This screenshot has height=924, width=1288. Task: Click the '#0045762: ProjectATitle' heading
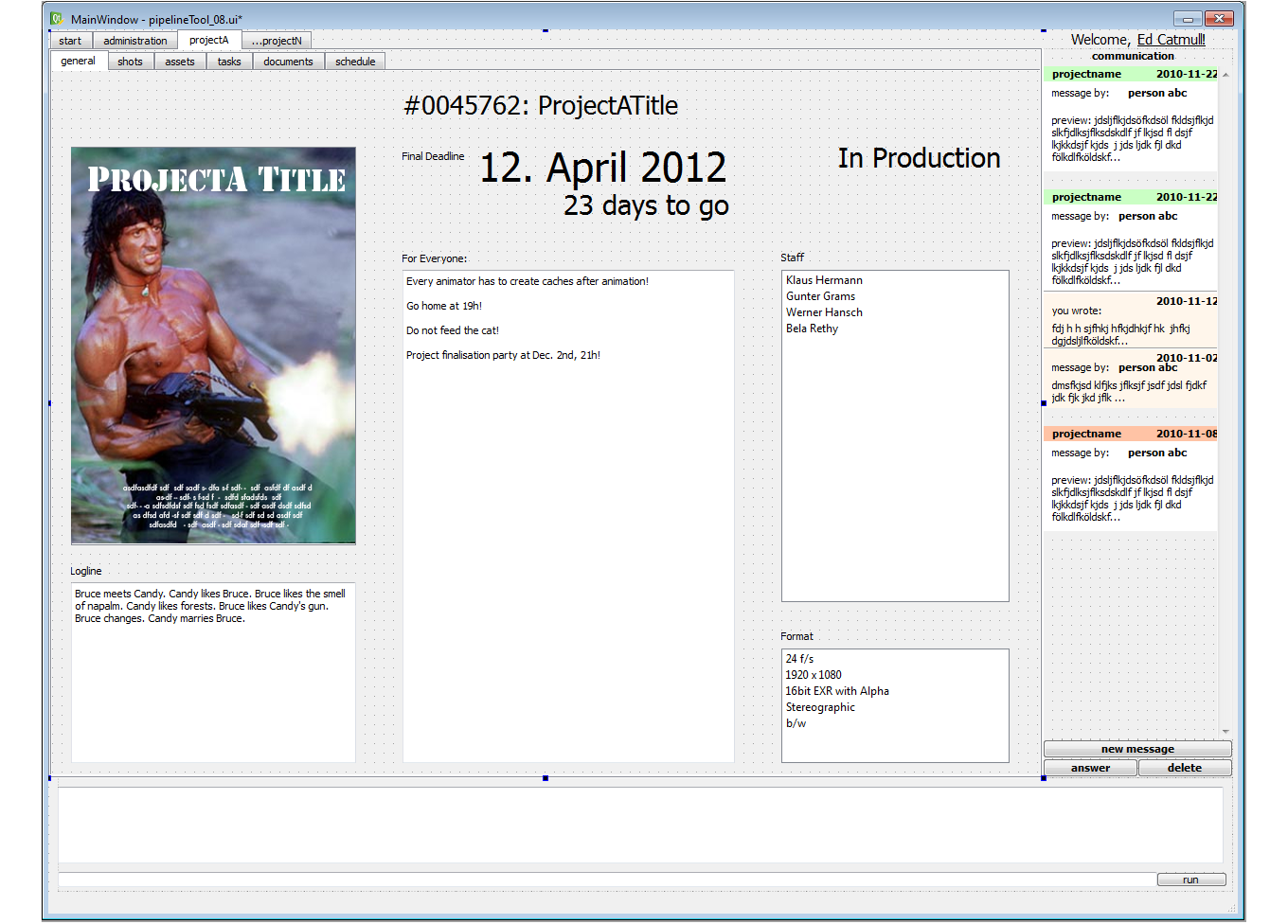click(541, 105)
